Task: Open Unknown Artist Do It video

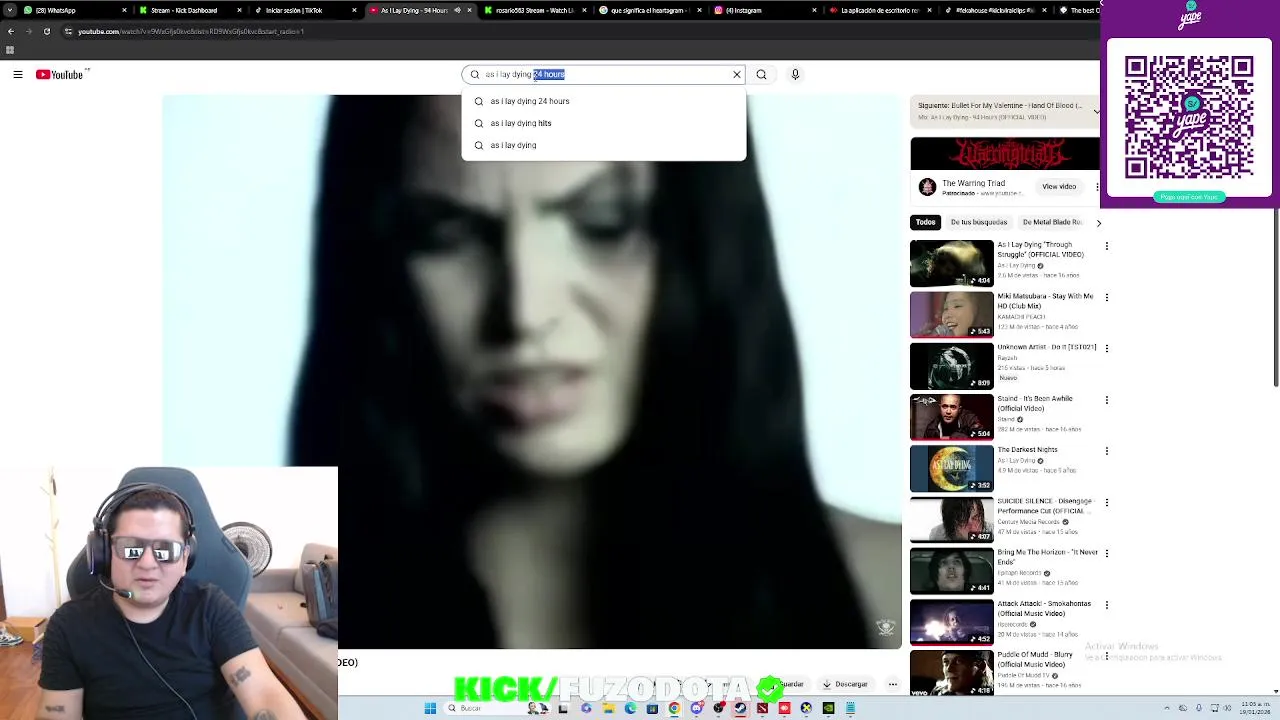Action: [952, 366]
